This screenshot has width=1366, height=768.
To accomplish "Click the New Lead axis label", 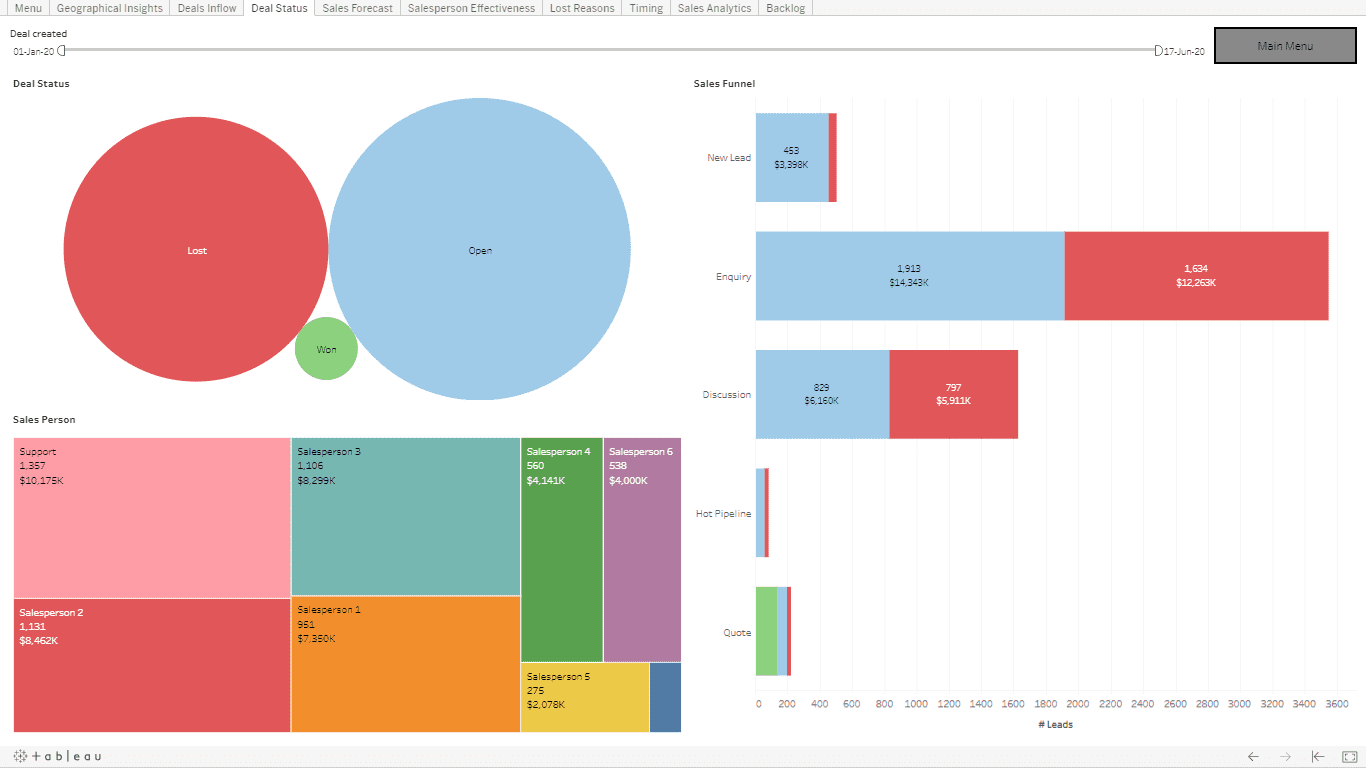I will pos(729,158).
